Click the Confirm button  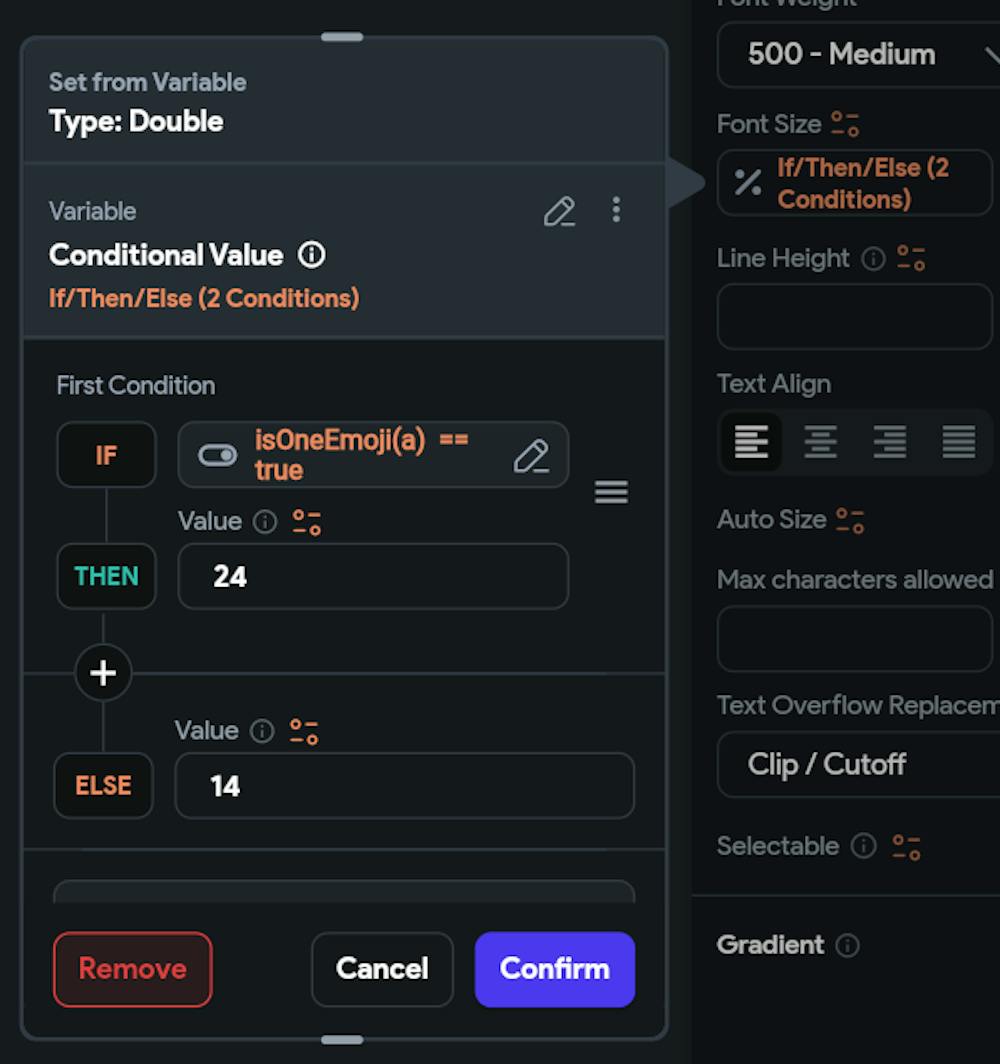(554, 969)
